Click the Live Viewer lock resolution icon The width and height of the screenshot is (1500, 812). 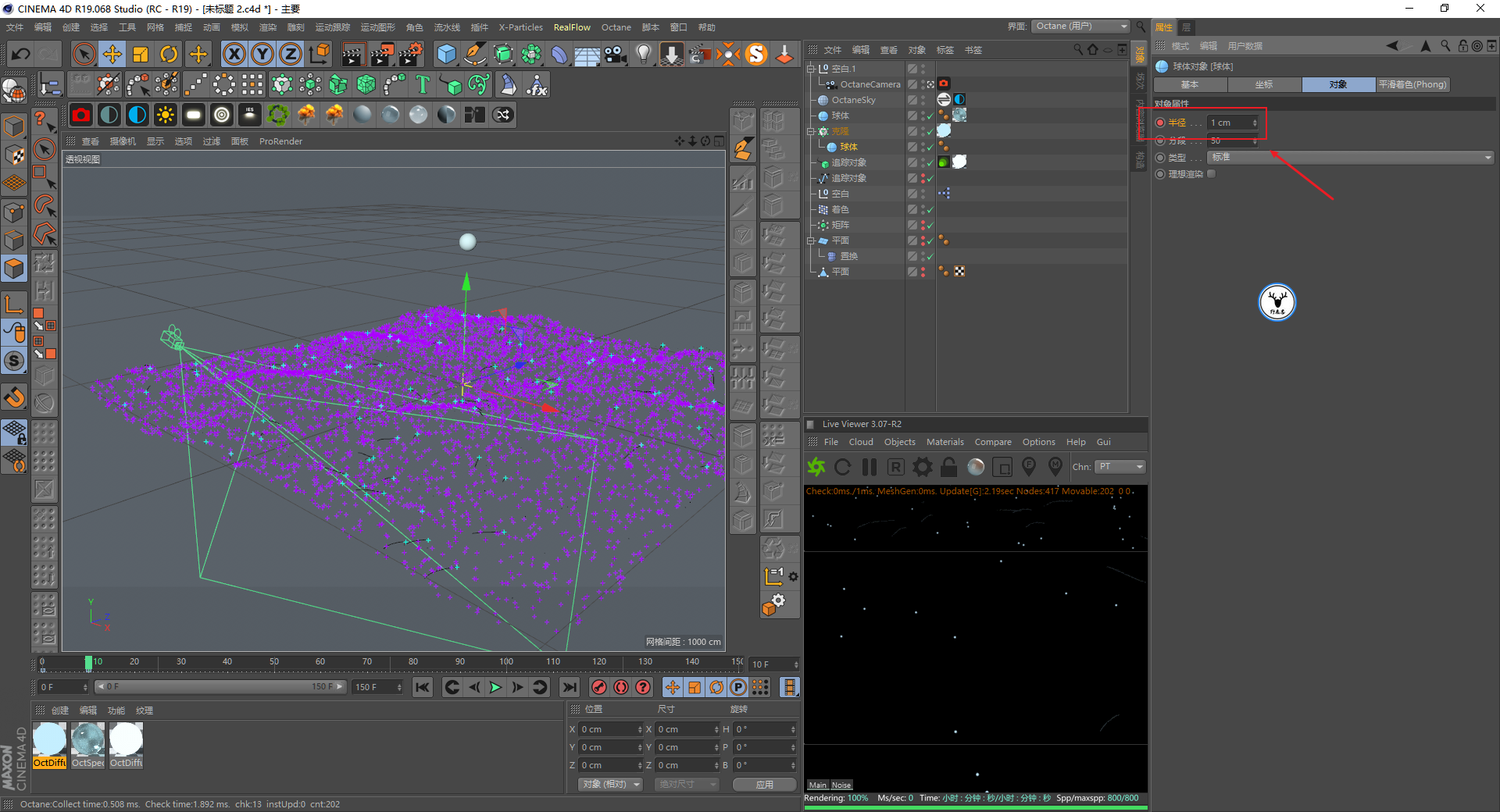[949, 467]
